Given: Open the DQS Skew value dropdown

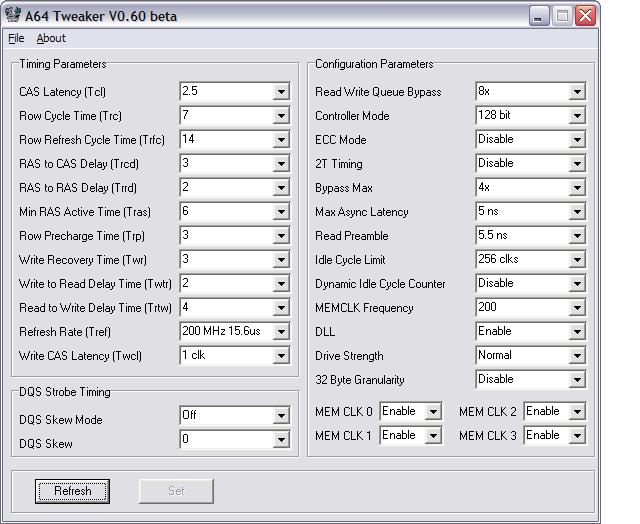Looking at the screenshot, I should click(281, 440).
